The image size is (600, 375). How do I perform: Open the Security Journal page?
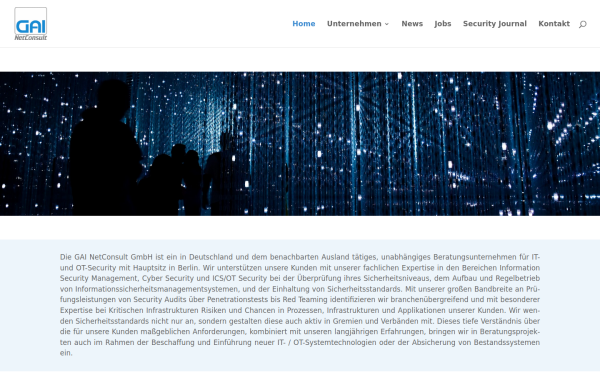(x=495, y=24)
